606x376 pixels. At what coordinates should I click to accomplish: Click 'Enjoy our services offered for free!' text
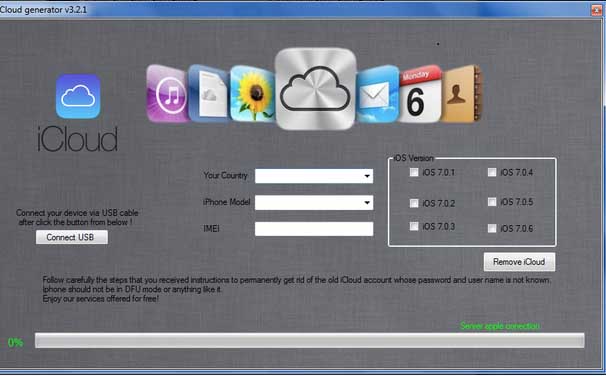100,299
